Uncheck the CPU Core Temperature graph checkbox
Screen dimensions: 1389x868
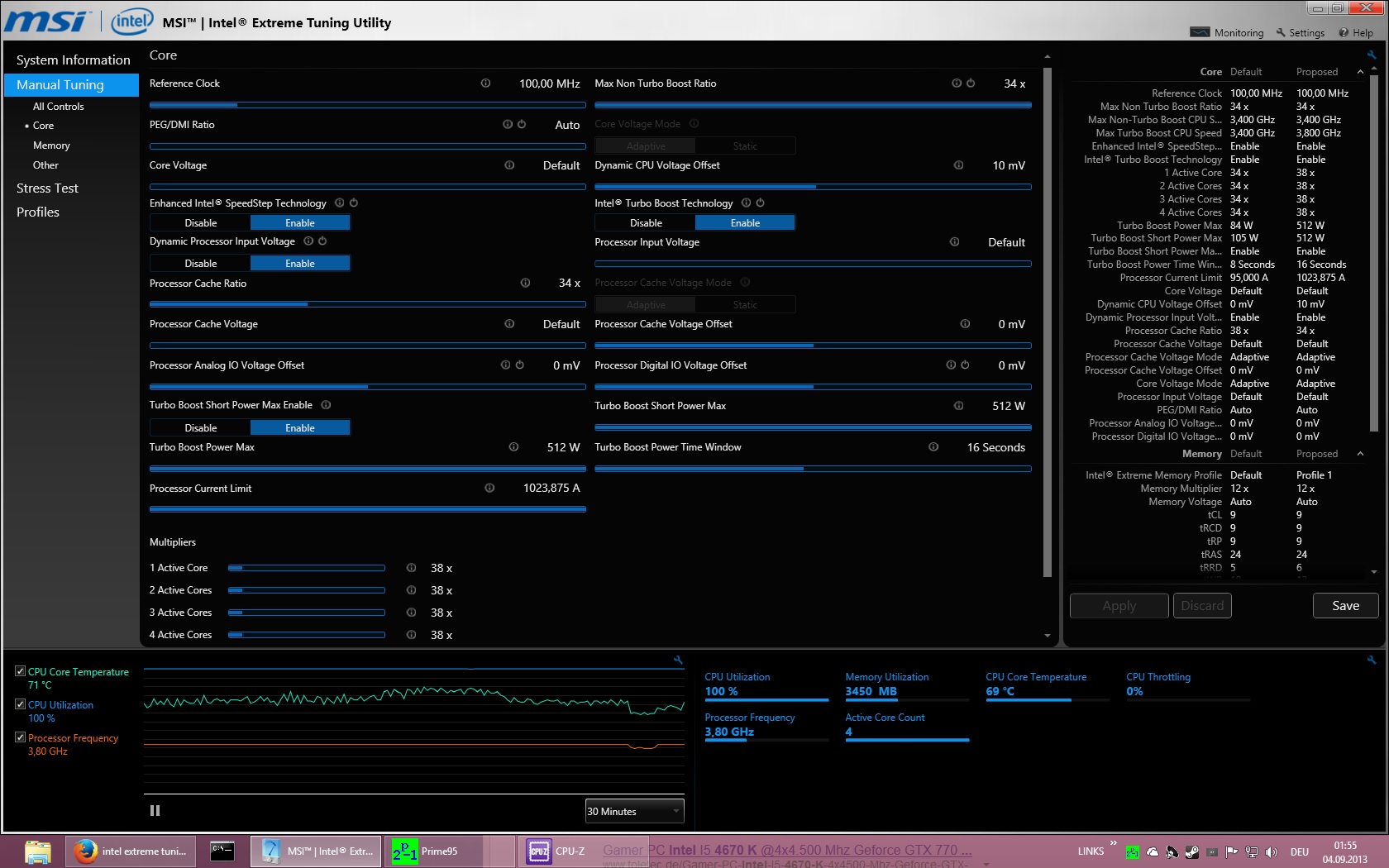point(21,671)
